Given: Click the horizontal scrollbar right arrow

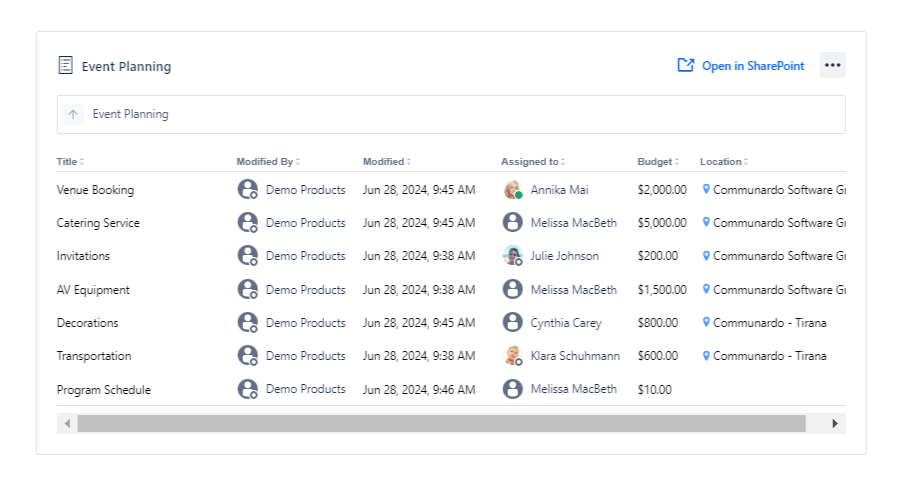Looking at the screenshot, I should [x=835, y=424].
